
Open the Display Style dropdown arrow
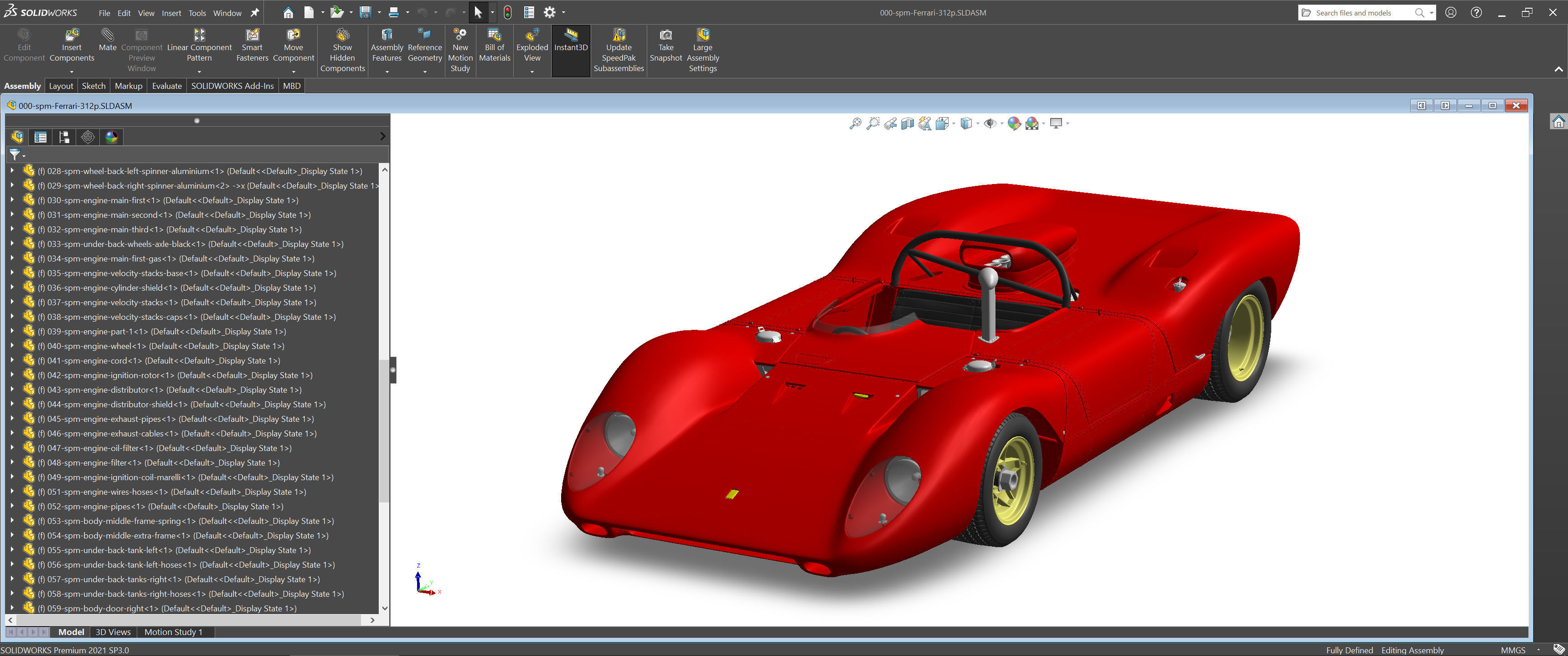coord(978,123)
